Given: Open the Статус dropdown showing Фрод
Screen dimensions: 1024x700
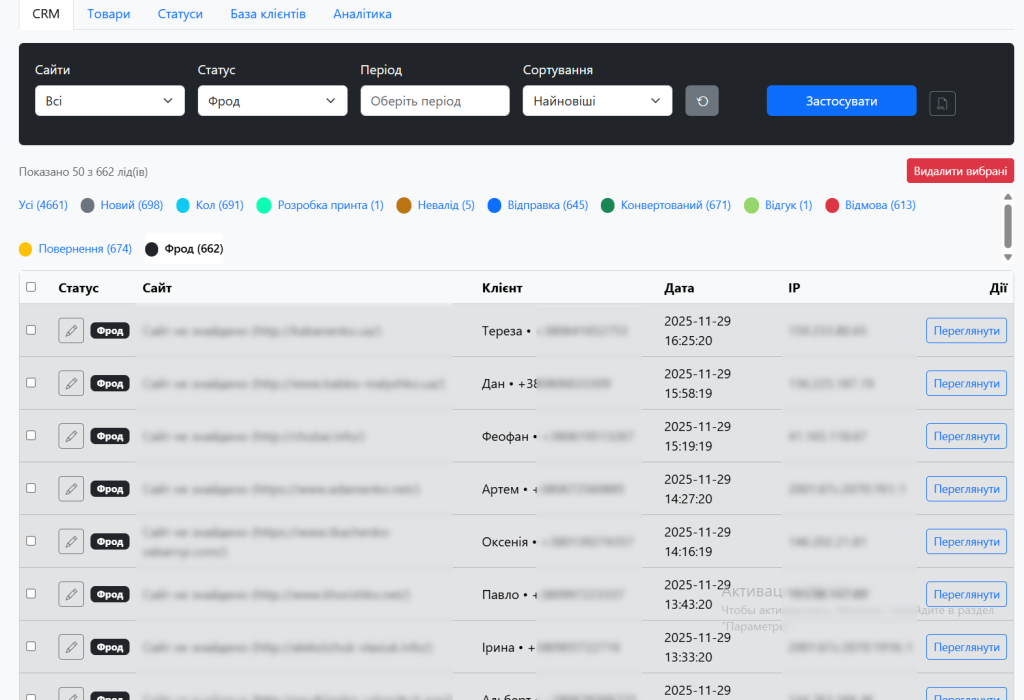Looking at the screenshot, I should click(x=272, y=101).
